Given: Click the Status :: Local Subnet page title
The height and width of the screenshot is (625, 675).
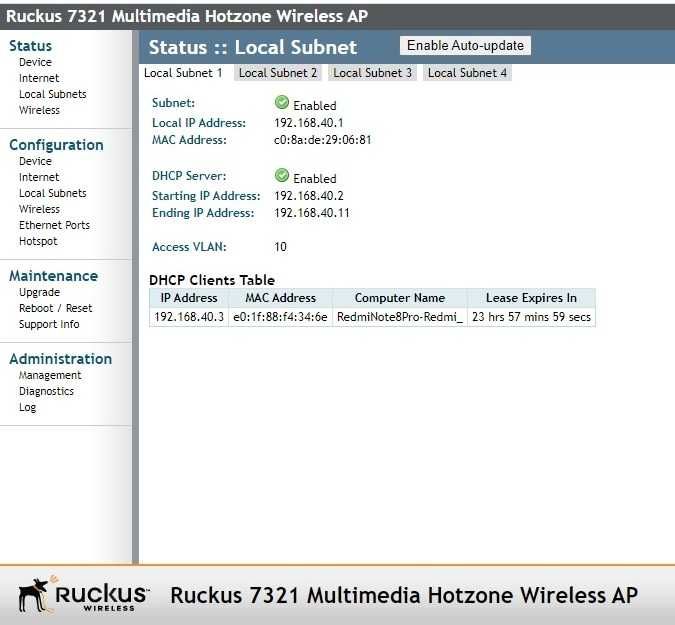Looking at the screenshot, I should [253, 47].
